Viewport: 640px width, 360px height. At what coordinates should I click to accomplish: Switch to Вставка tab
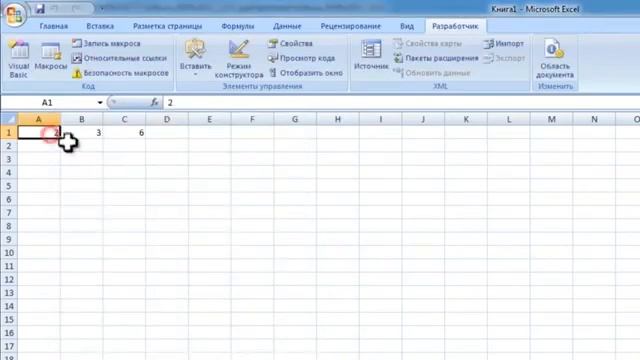(x=100, y=26)
